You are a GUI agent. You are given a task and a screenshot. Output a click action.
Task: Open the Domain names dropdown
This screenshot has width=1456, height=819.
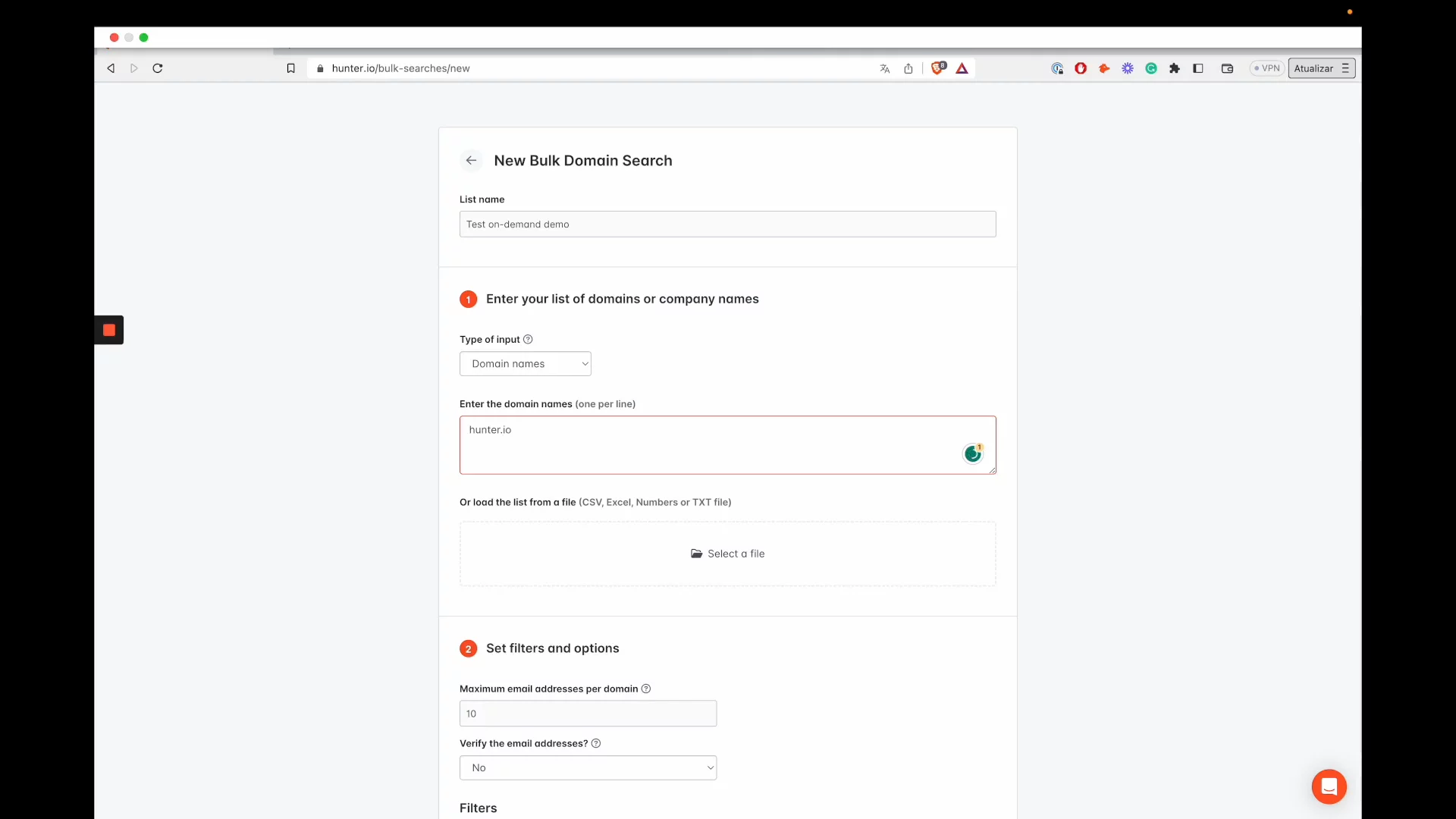526,363
